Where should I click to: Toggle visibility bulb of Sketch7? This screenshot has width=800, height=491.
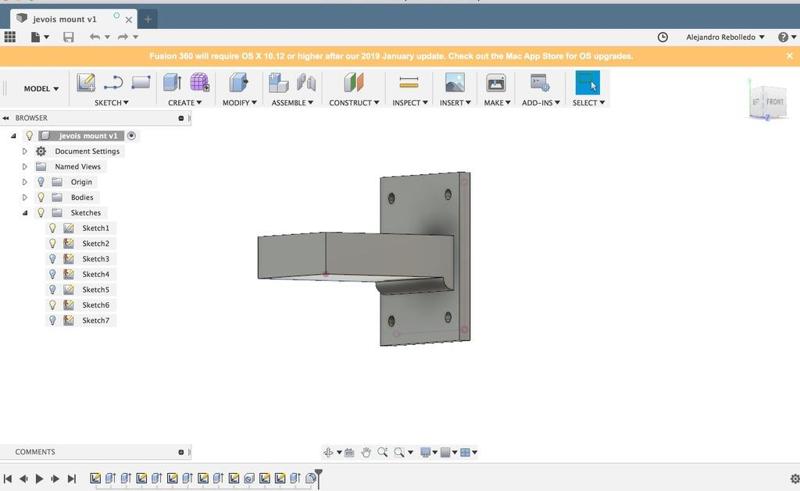[x=52, y=320]
